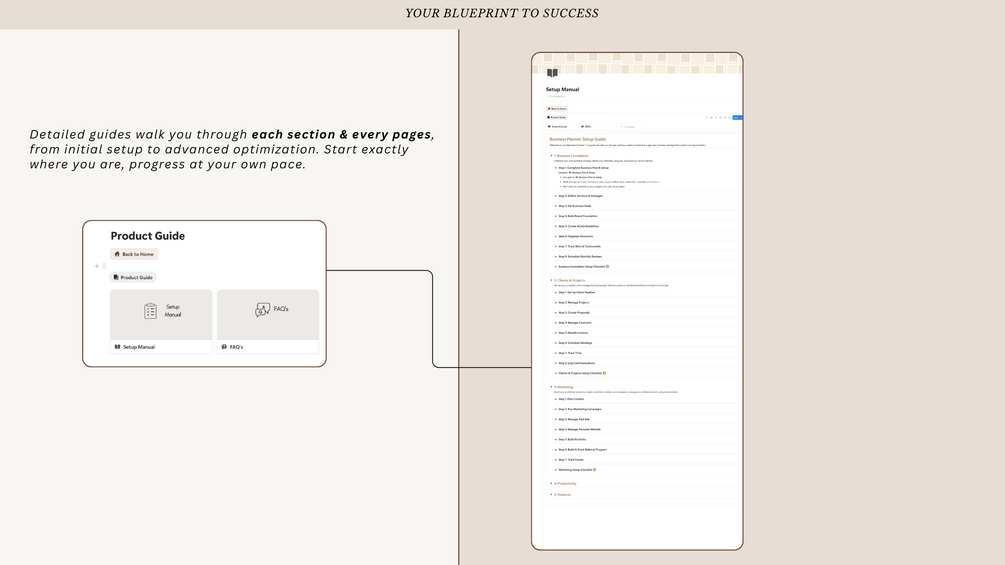Open the FAQ's gallery card cover
The height and width of the screenshot is (565, 1005).
click(x=268, y=315)
